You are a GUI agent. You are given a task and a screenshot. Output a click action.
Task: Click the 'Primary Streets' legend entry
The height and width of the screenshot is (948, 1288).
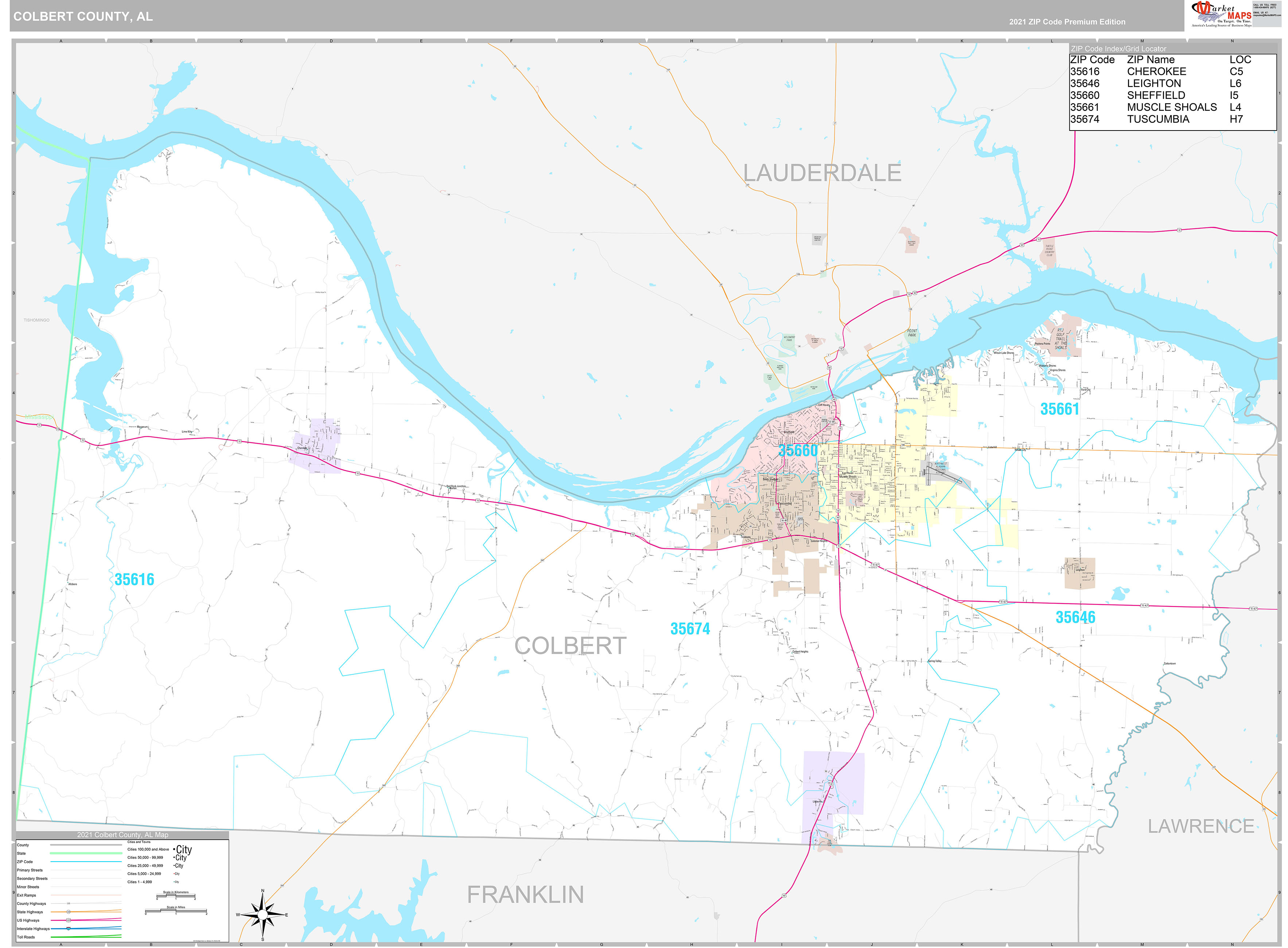(30, 871)
